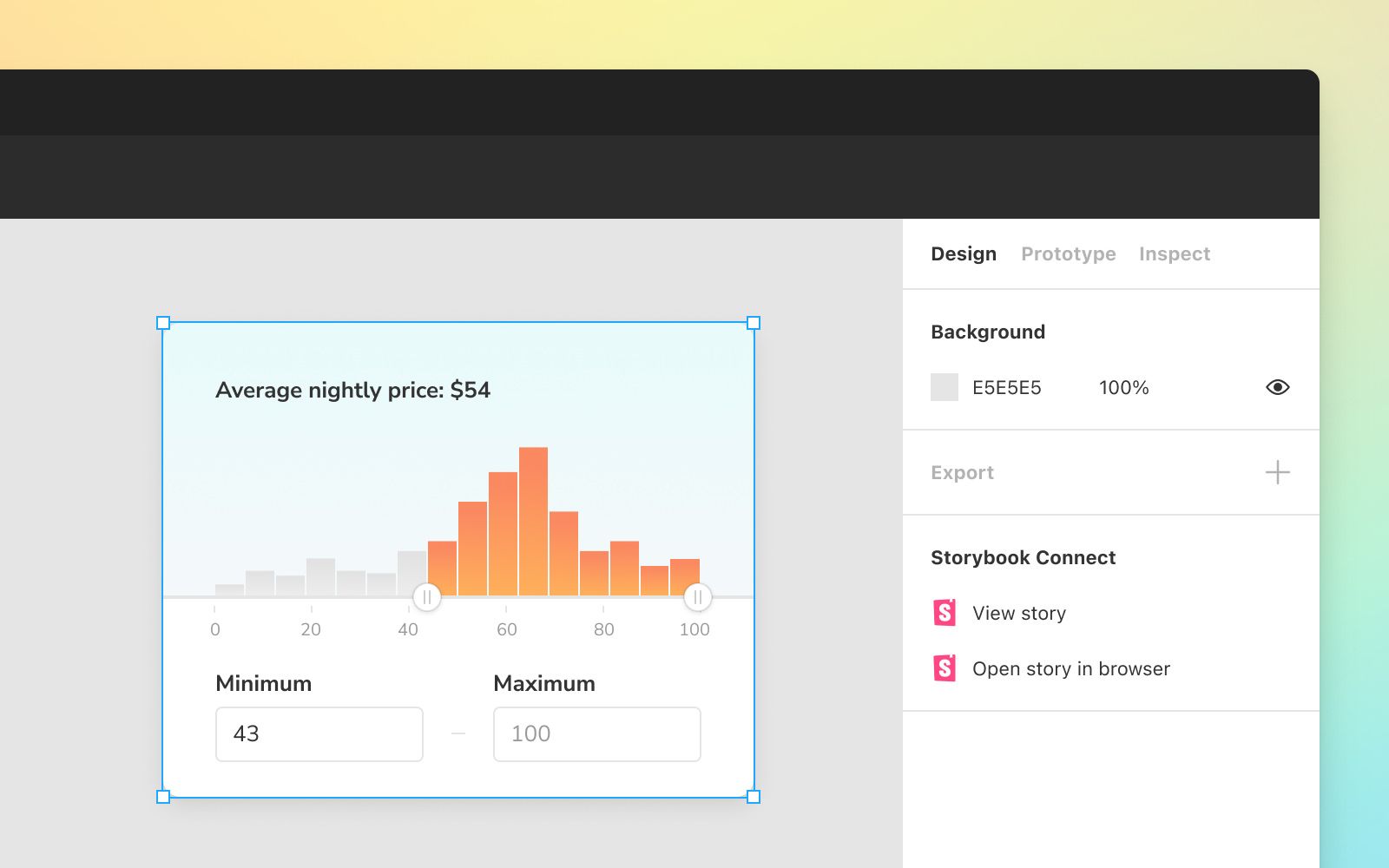
Task: Click the Storybook icon beside View story
Action: [x=946, y=613]
